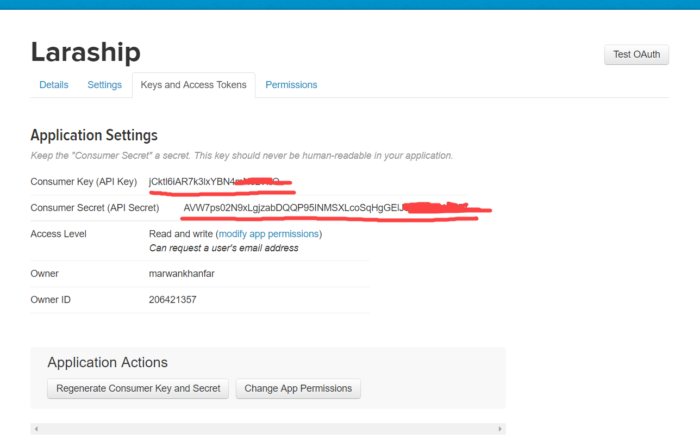Click the Consumer Key (API Key) label

[x=83, y=182]
